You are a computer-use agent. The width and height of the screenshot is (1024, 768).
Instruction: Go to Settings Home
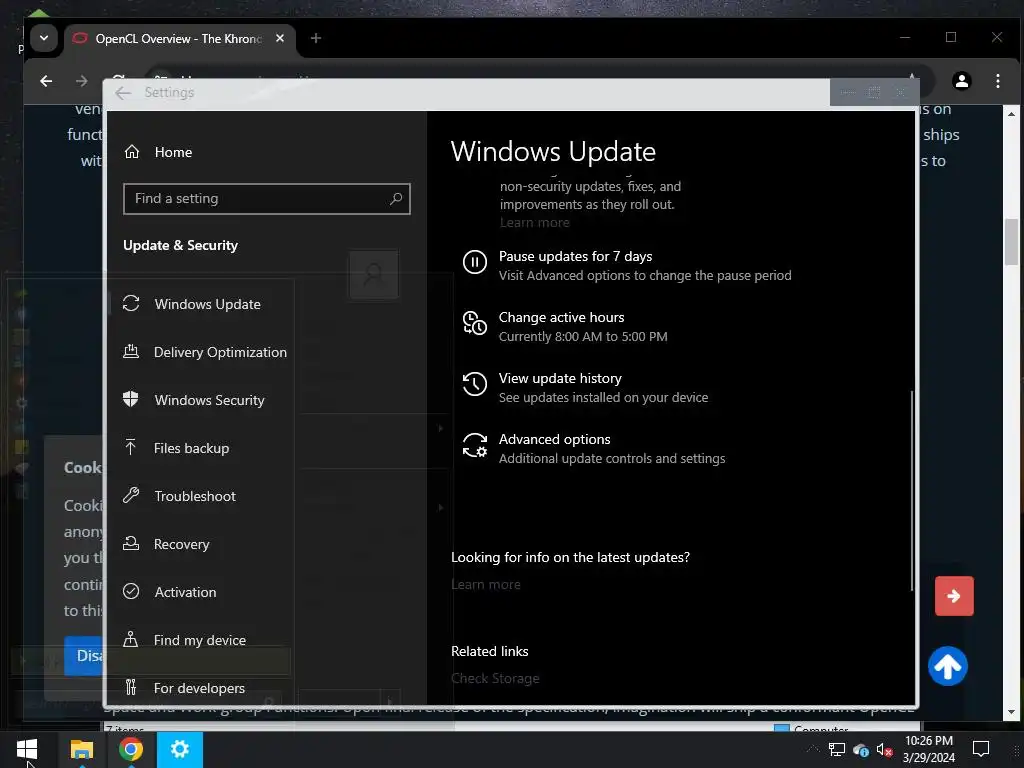(x=173, y=152)
